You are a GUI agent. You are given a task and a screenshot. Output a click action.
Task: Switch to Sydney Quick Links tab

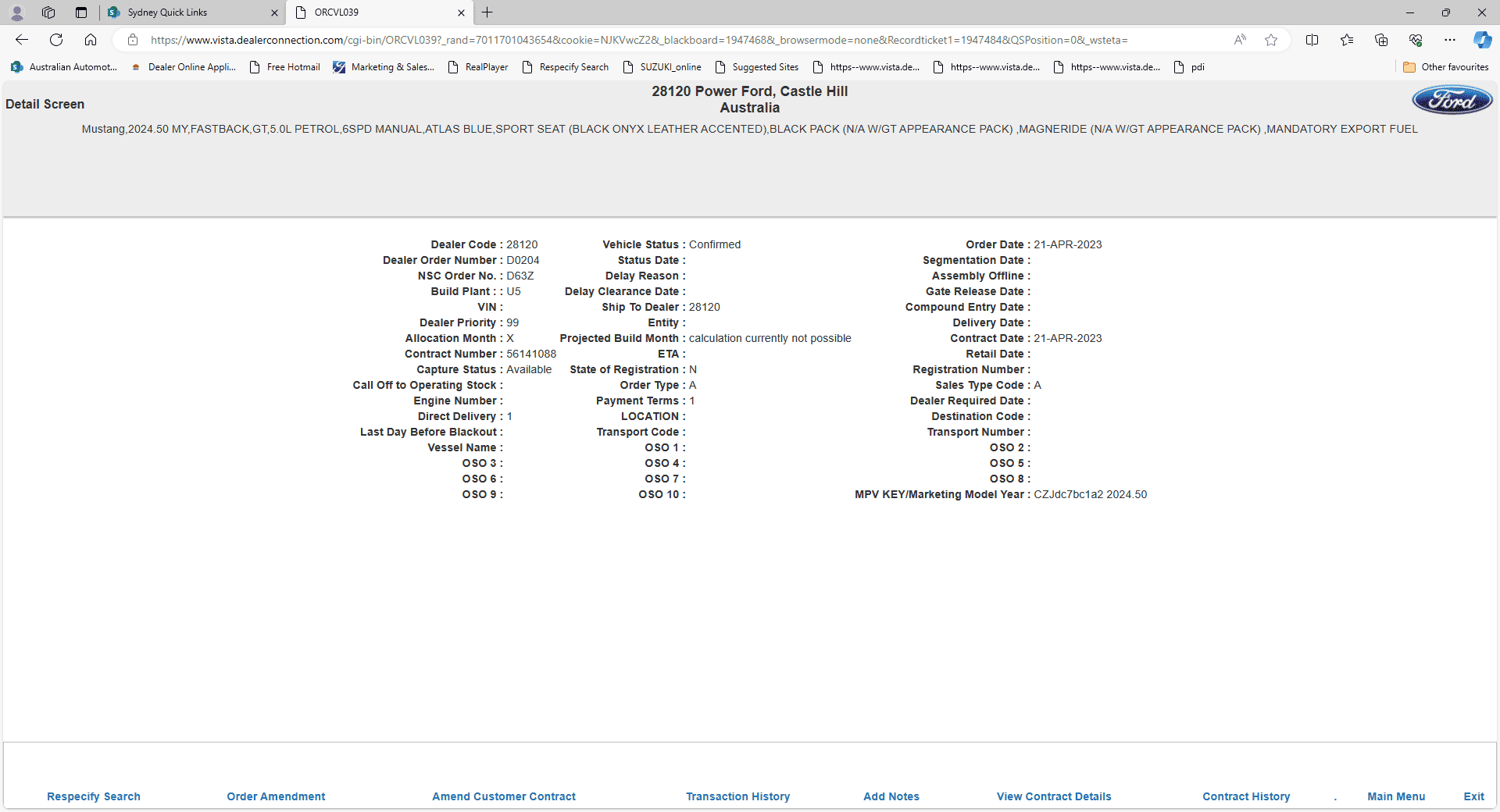[192, 12]
